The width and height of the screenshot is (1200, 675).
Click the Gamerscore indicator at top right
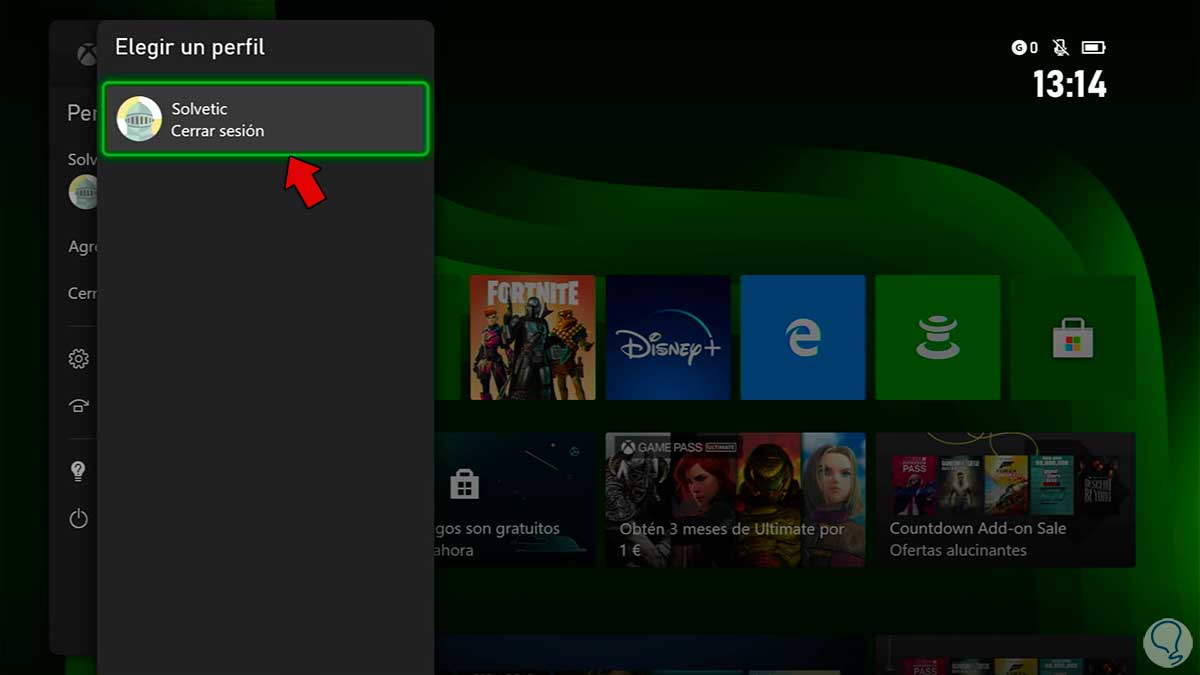click(x=1025, y=47)
